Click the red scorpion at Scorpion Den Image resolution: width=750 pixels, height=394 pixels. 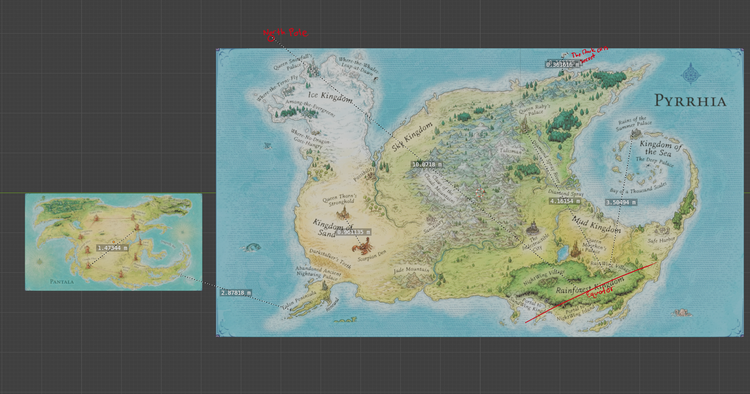[363, 247]
